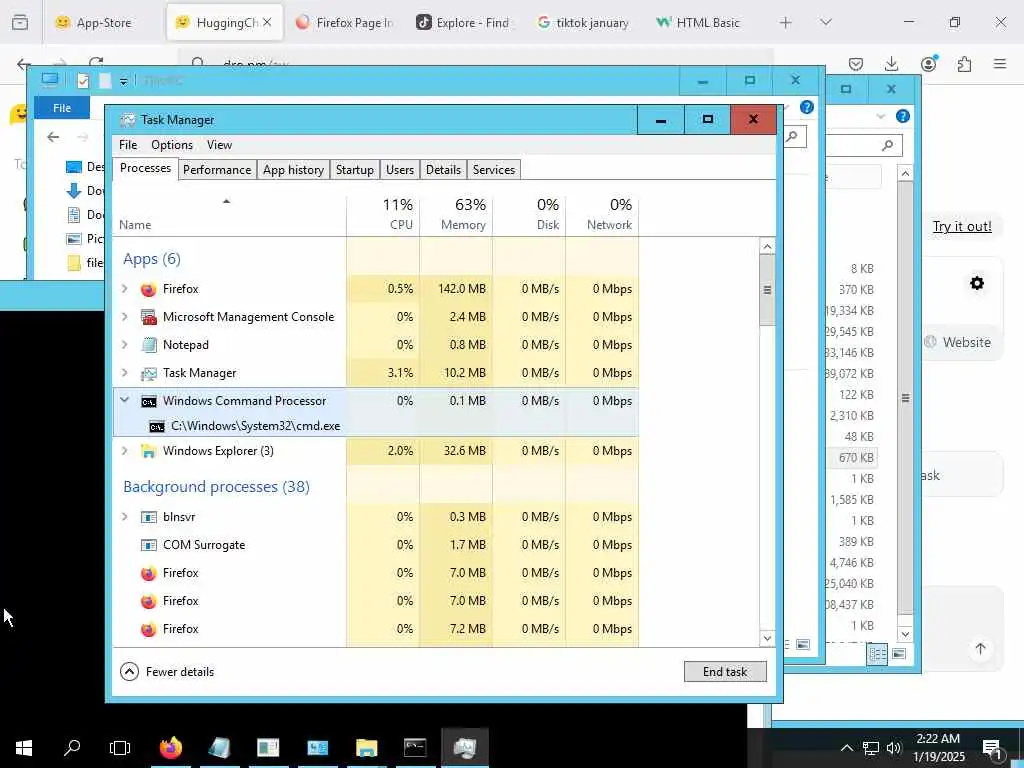Open Firefox application hamburger menu
Screen dimensions: 1024x768
tap(1000, 63)
